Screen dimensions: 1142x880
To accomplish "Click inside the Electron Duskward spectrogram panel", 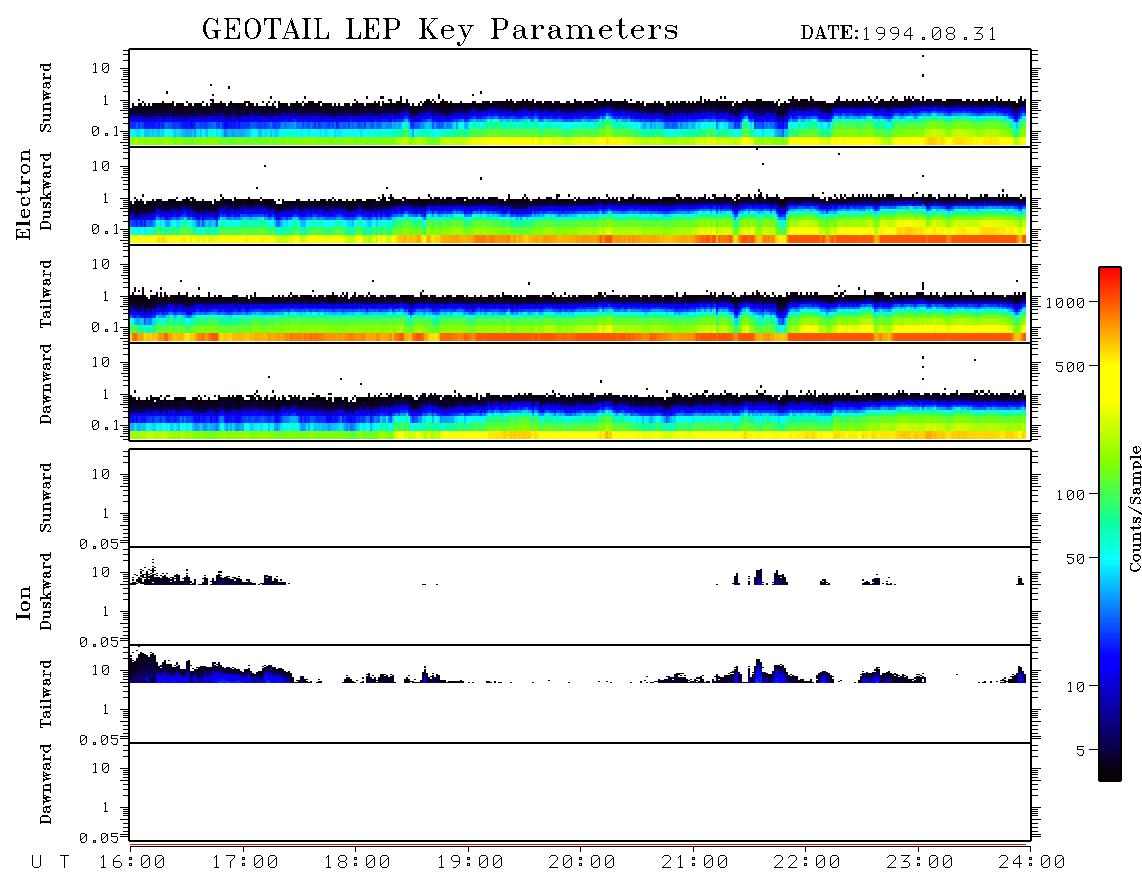I will [x=580, y=195].
